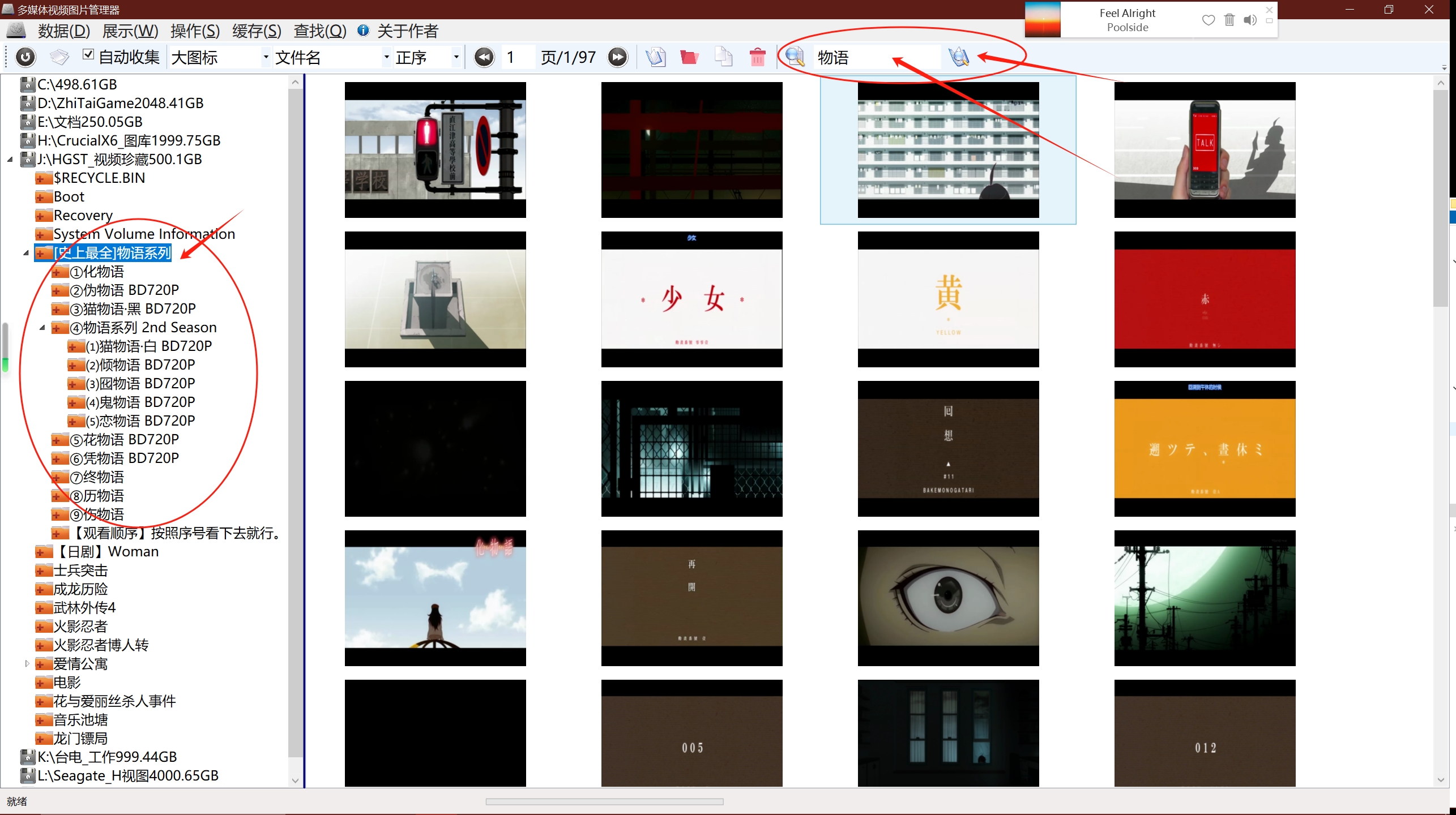Click the stacked papers icon beside refresh
1456x815 pixels.
(x=59, y=57)
